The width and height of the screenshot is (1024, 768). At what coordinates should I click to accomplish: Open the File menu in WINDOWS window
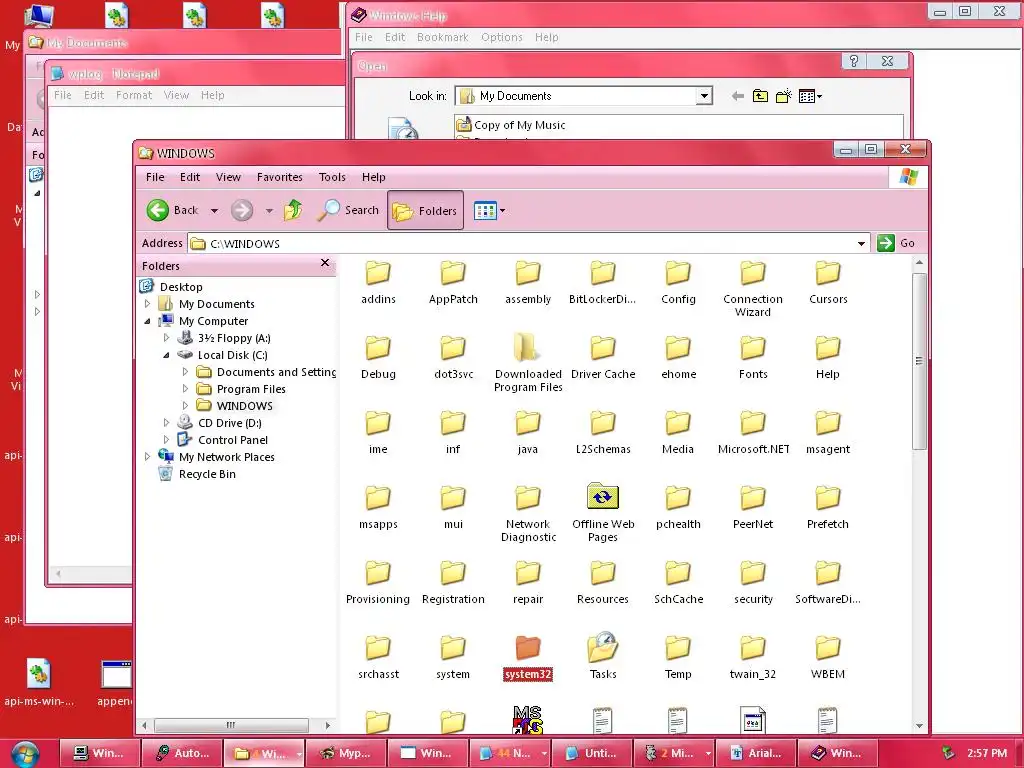tap(155, 177)
